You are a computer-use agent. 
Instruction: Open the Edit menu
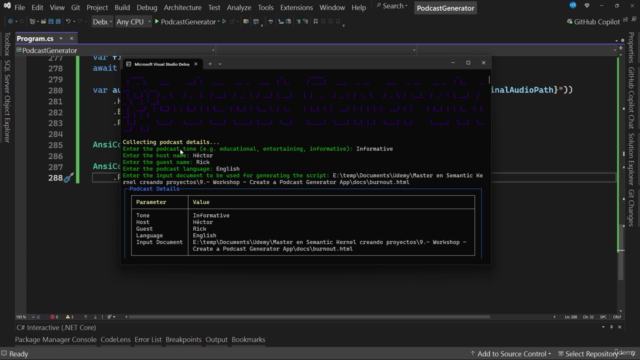point(37,7)
